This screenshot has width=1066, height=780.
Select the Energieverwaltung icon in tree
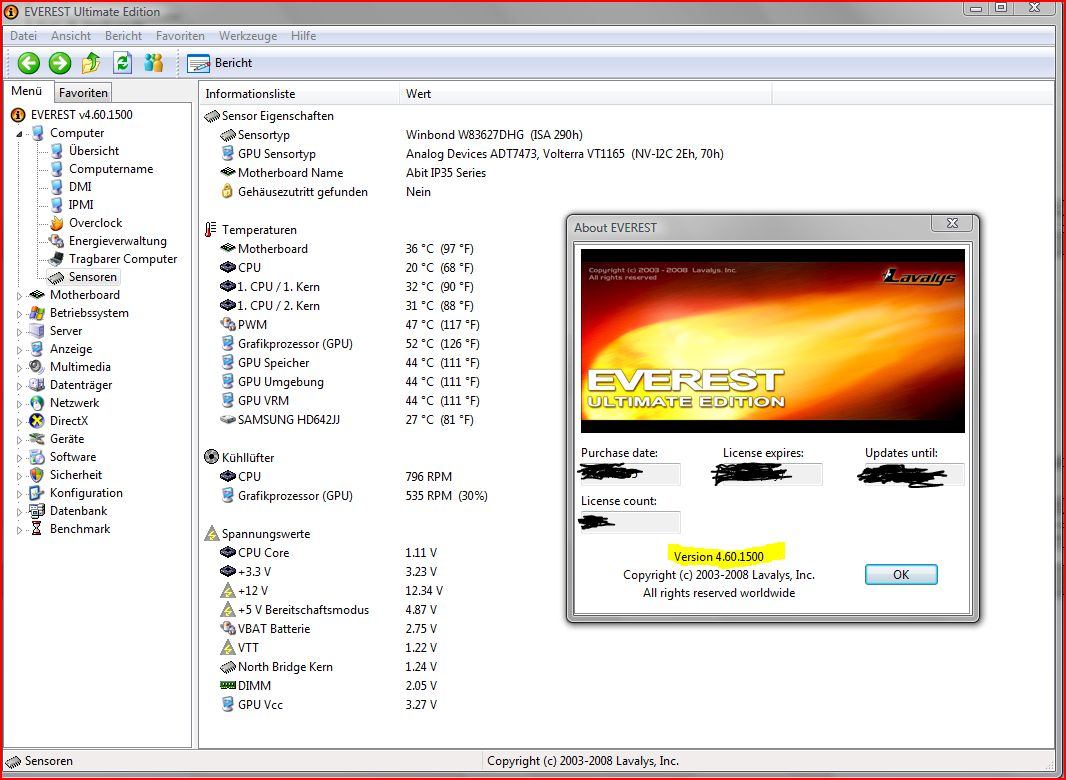point(57,241)
